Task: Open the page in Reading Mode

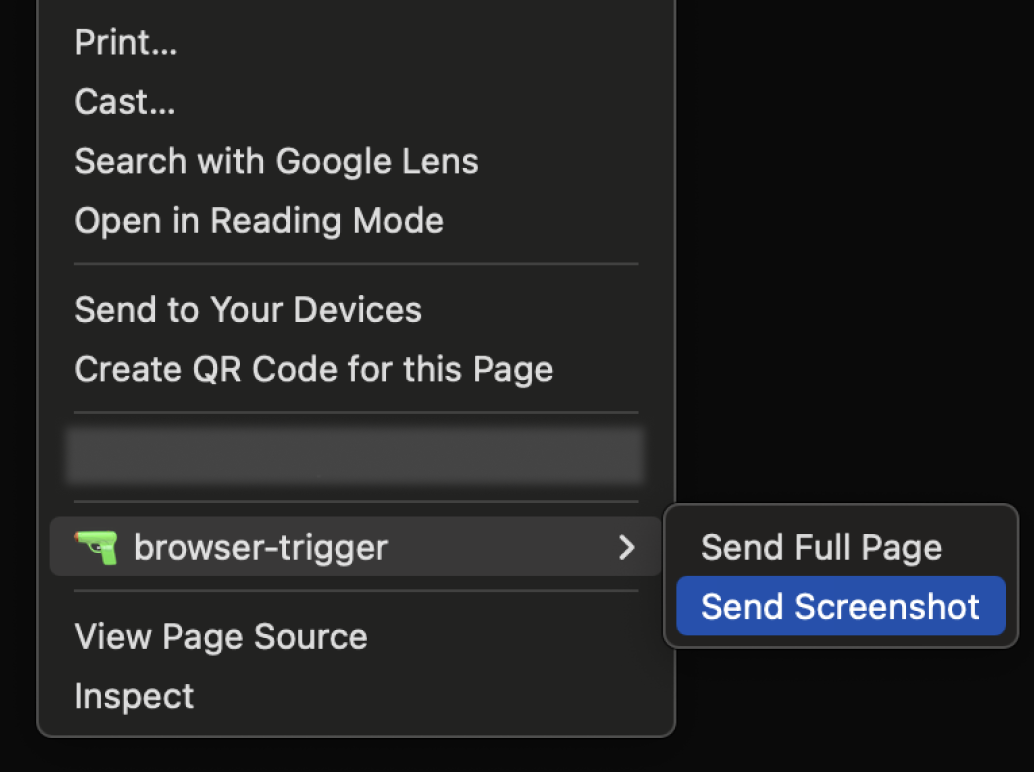Action: click(258, 220)
